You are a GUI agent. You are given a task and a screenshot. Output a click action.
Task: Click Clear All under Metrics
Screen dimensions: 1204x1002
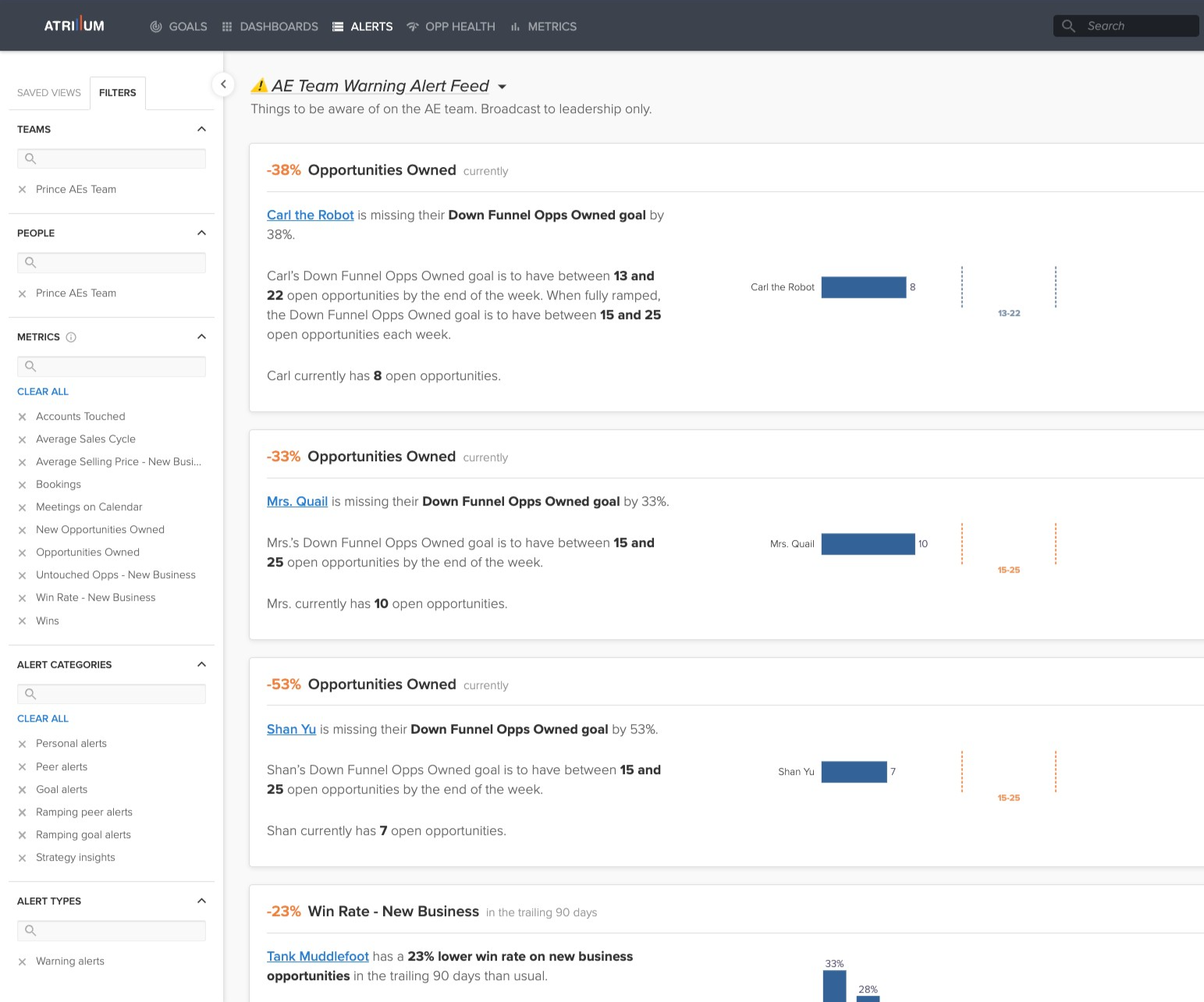(x=43, y=392)
